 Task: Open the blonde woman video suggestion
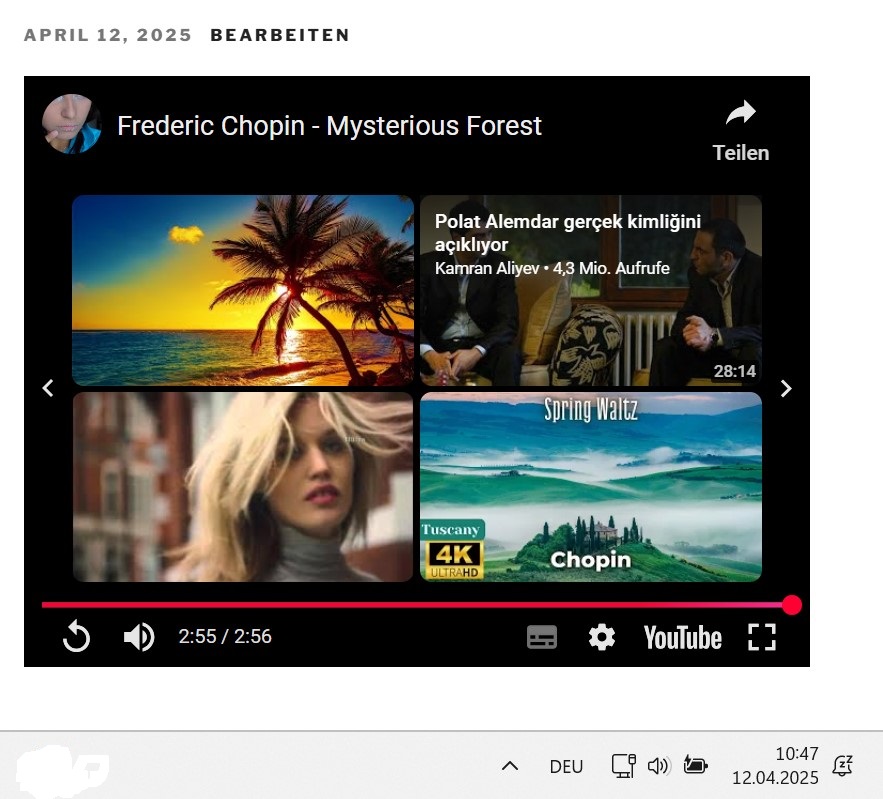(243, 487)
